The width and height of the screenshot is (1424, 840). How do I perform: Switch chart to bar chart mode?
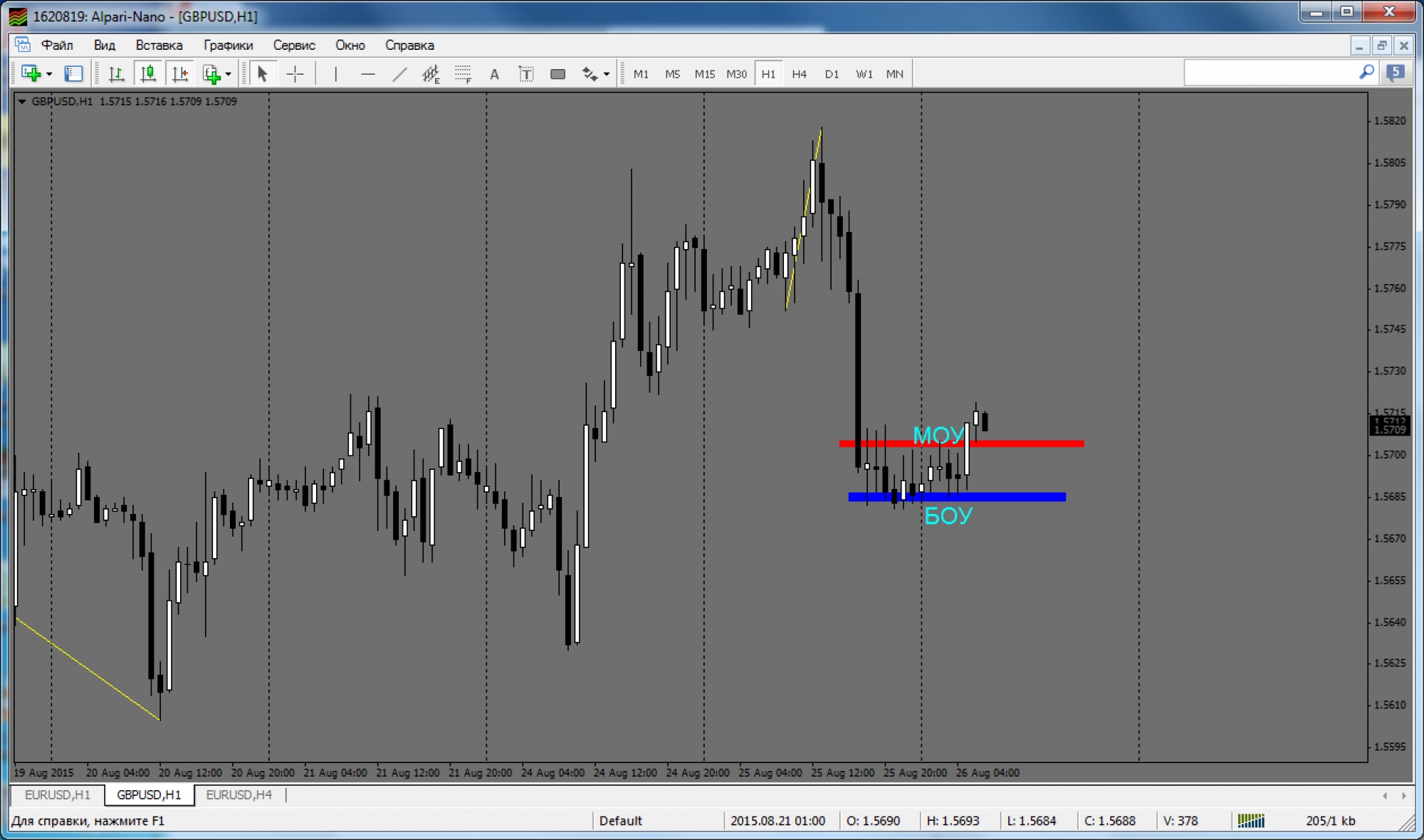(116, 74)
